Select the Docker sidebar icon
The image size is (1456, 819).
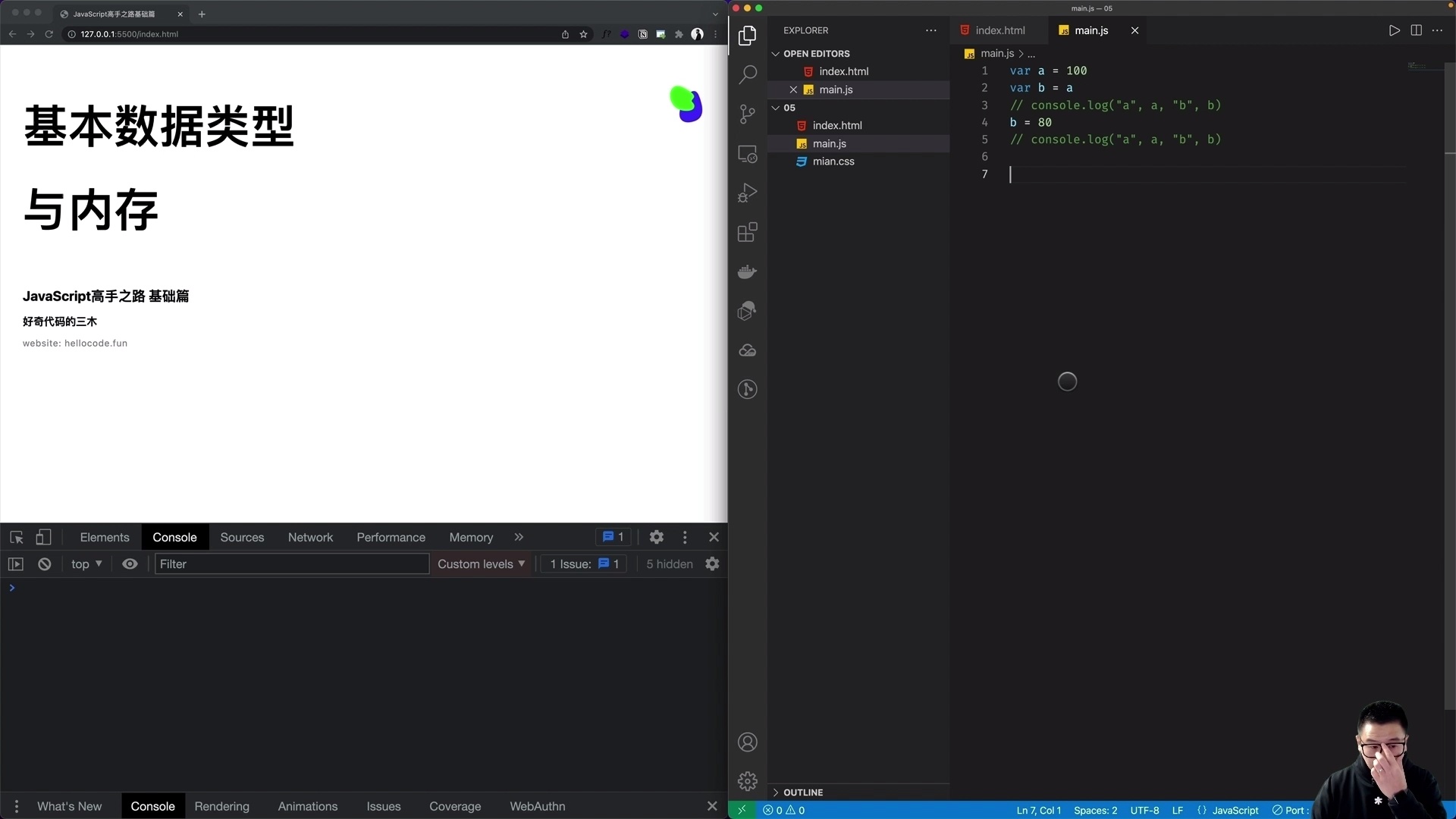point(748,271)
